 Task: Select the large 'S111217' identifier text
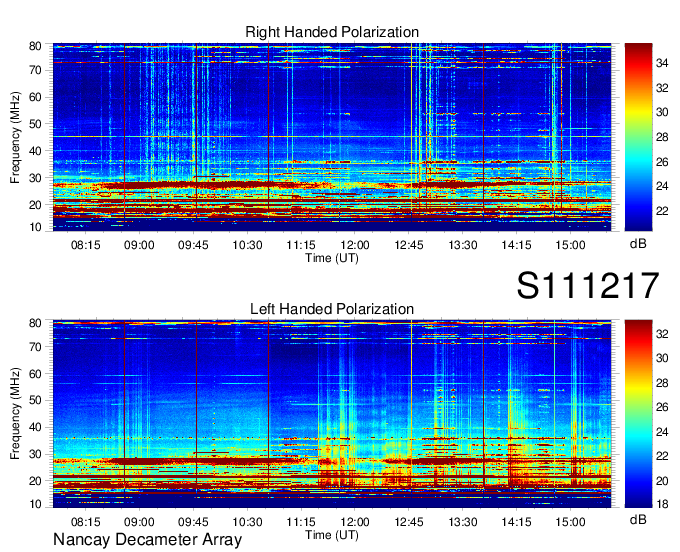pyautogui.click(x=588, y=286)
